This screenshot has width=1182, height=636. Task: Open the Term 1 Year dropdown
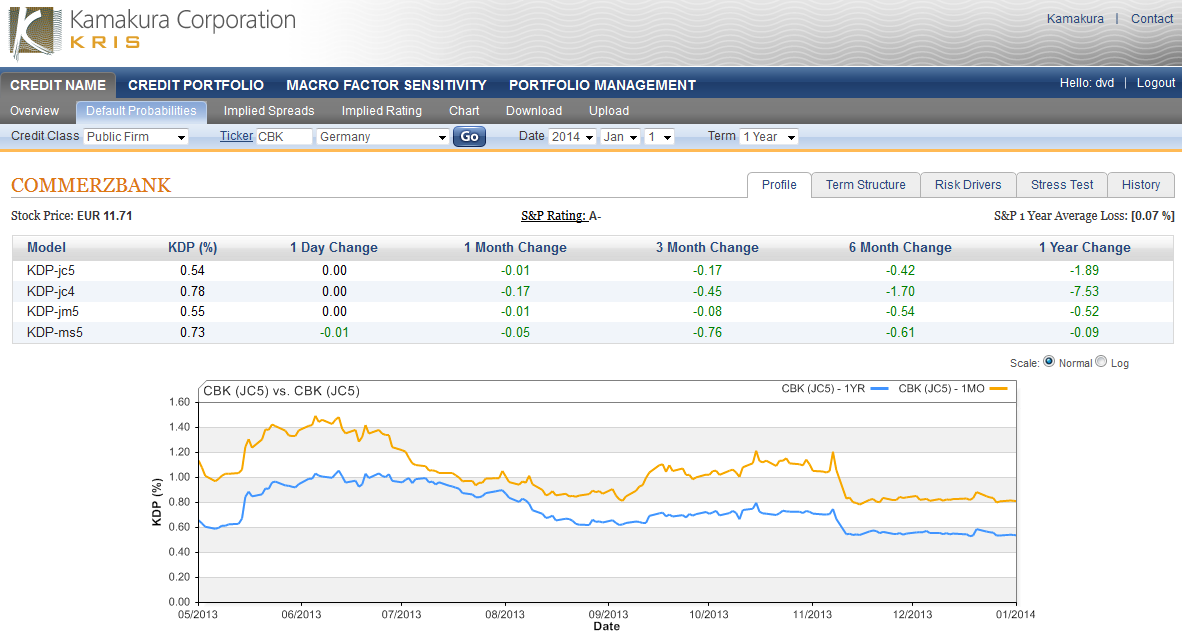point(769,136)
